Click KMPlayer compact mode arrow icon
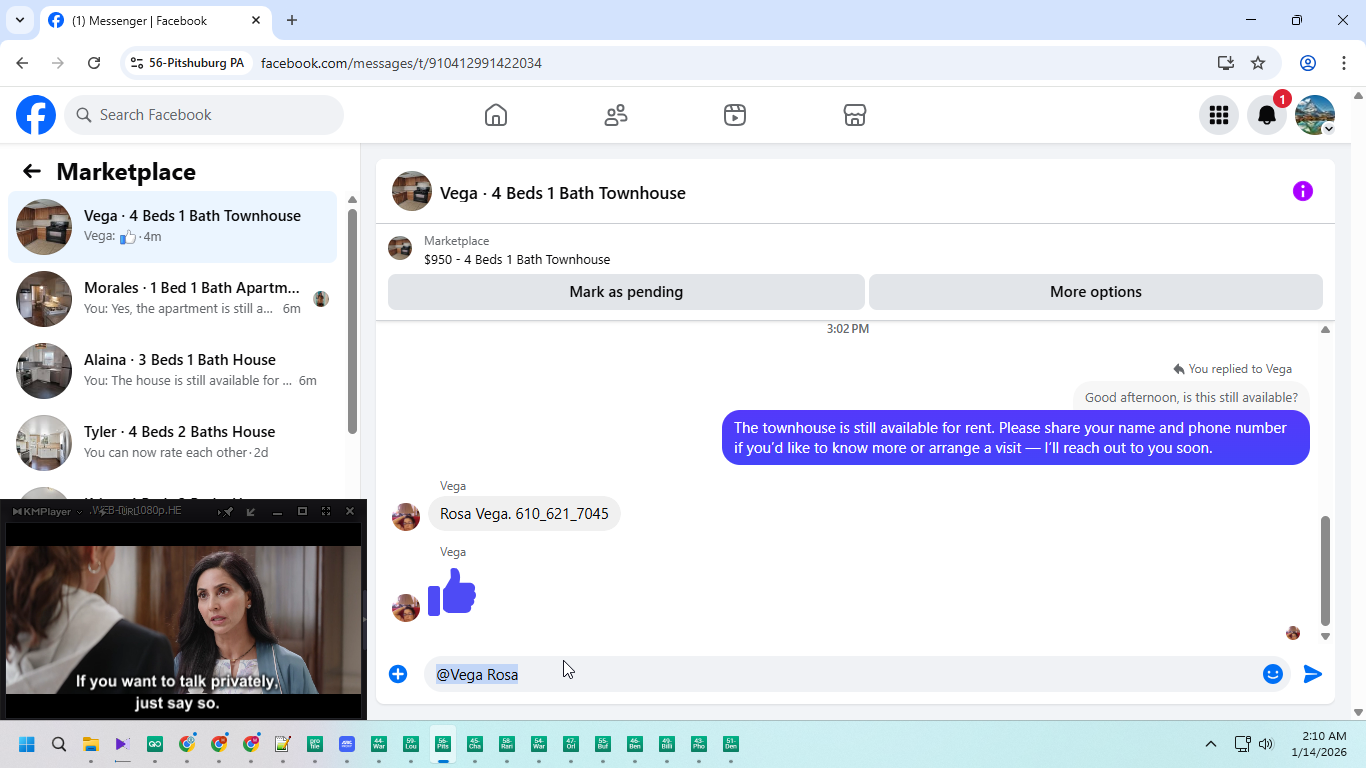 [x=251, y=512]
